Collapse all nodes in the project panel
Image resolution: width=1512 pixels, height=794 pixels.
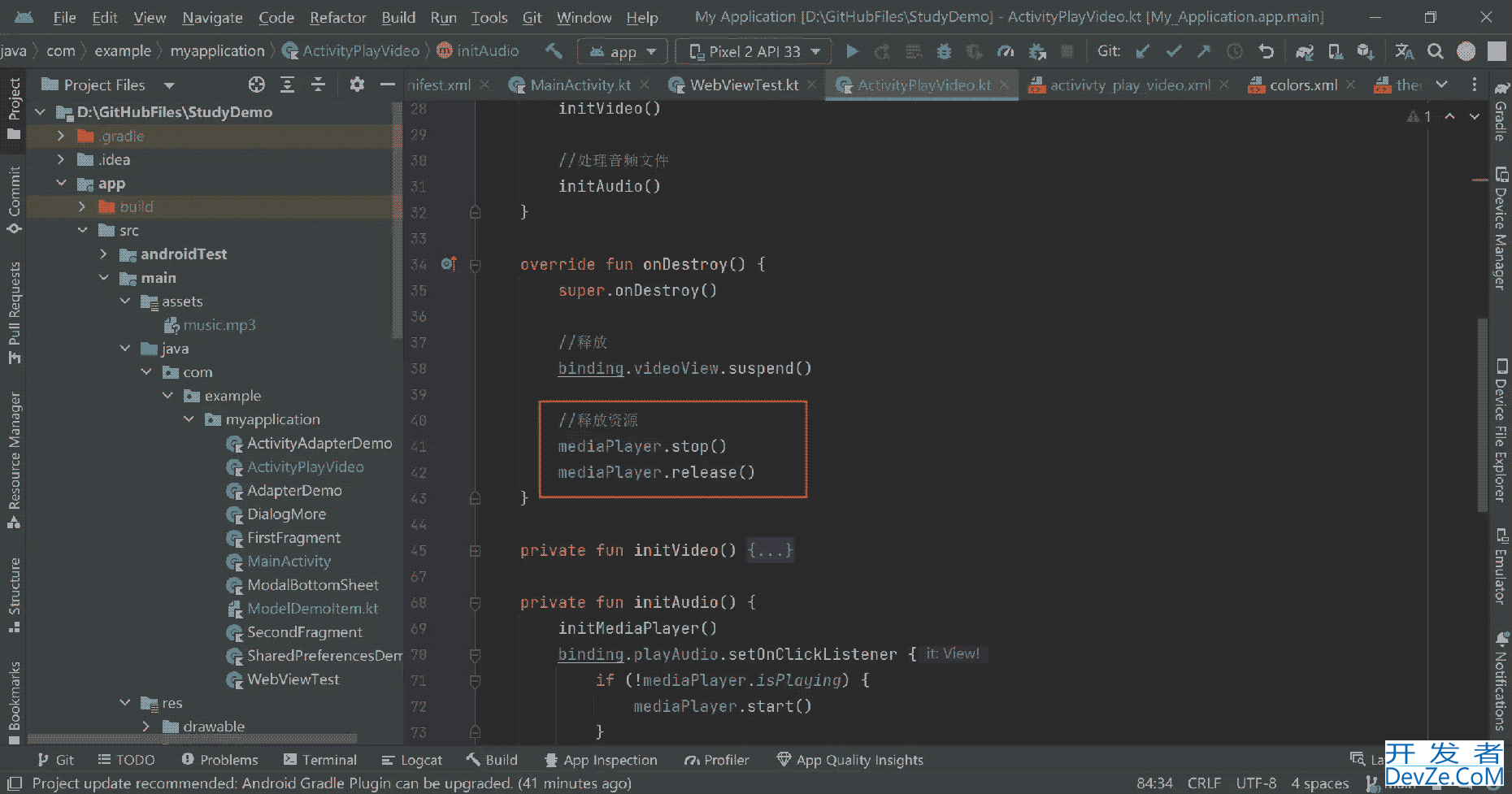[318, 85]
